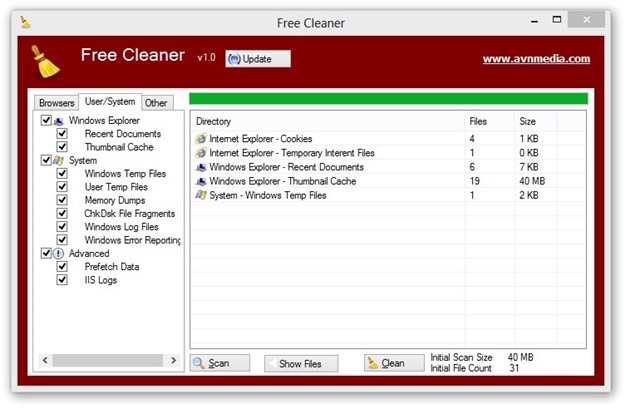Toggle the Windows Temp Files checkbox
Image resolution: width=625 pixels, height=408 pixels.
62,173
